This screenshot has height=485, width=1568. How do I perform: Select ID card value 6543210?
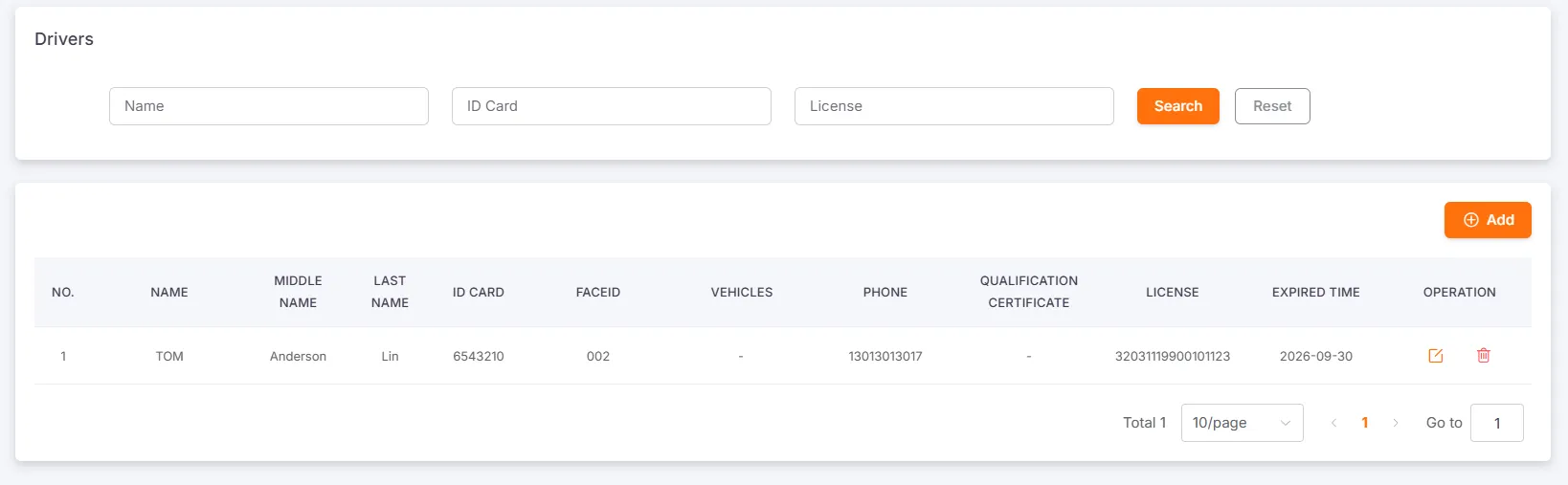point(479,356)
